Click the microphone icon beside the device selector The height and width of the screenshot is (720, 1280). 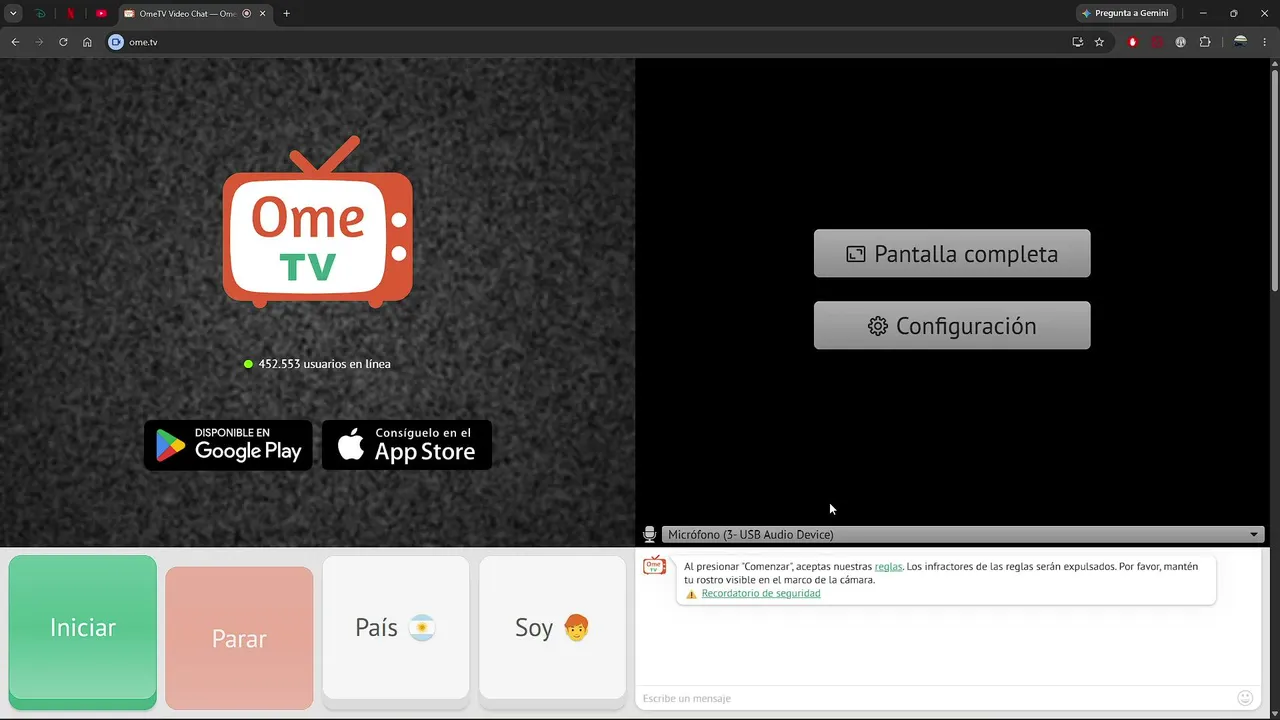pyautogui.click(x=649, y=535)
